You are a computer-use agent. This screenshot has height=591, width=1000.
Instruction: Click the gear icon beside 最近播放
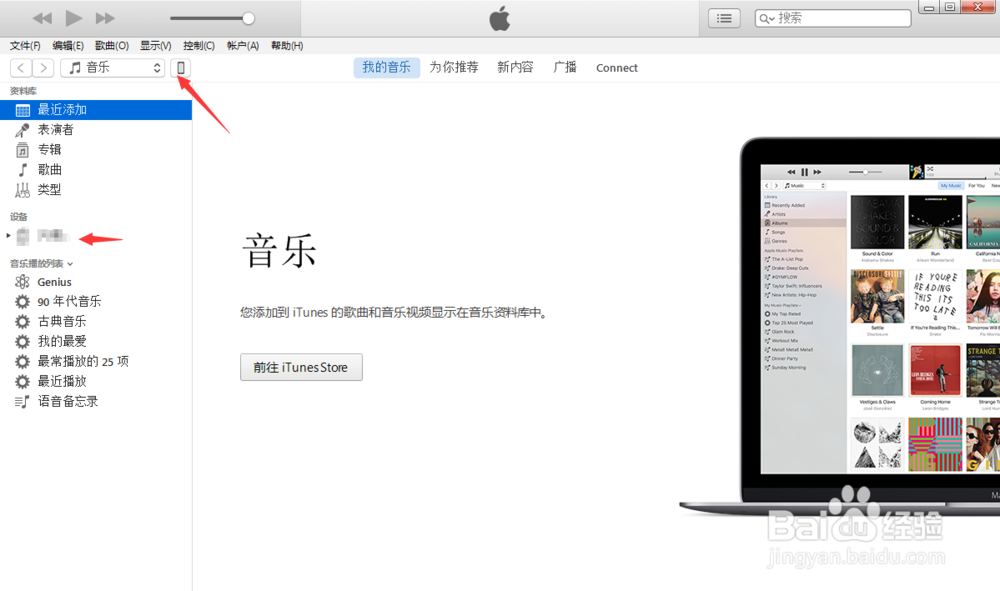pyautogui.click(x=22, y=381)
